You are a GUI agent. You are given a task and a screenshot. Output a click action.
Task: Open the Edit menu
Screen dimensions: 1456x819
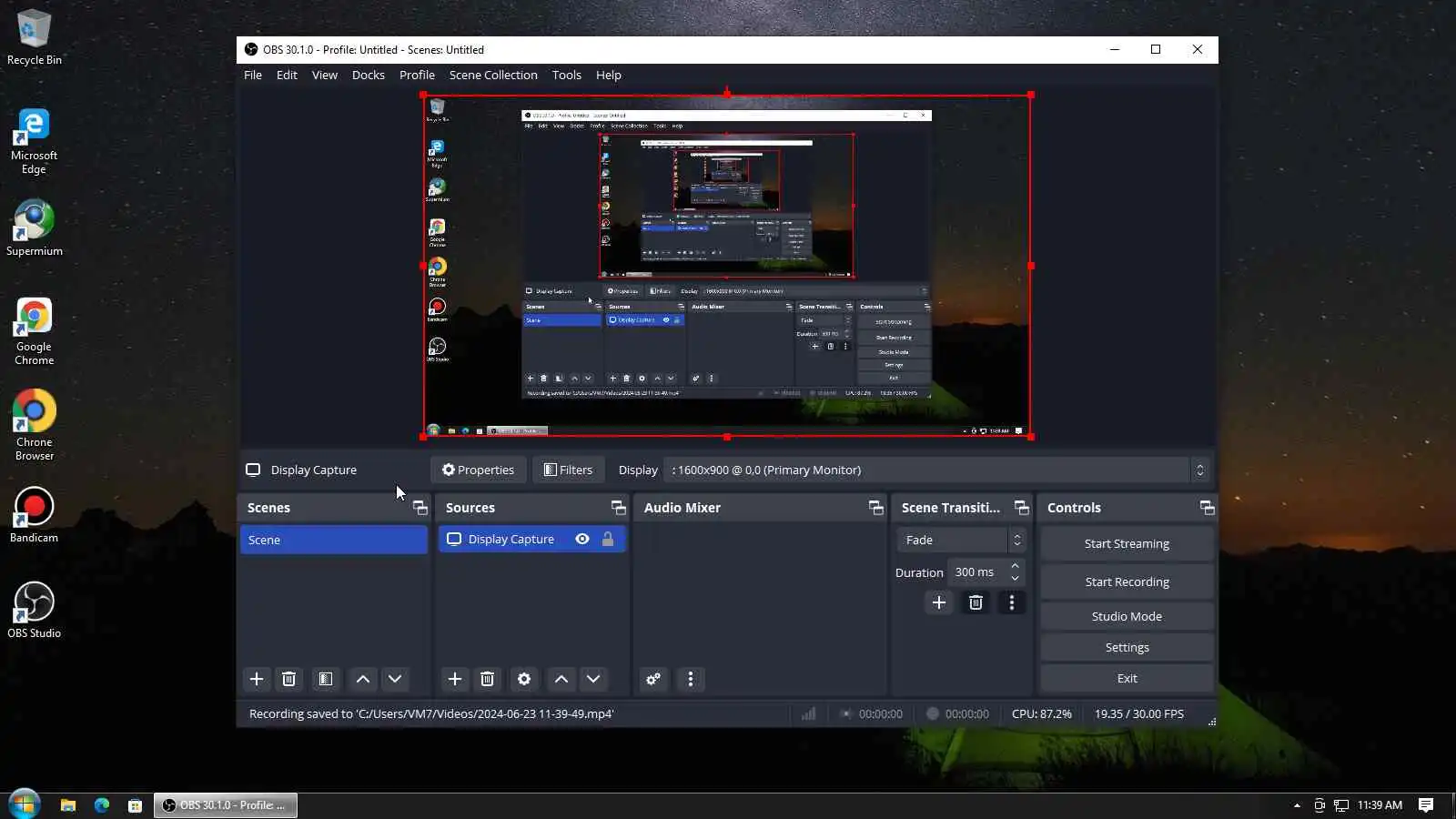[287, 75]
